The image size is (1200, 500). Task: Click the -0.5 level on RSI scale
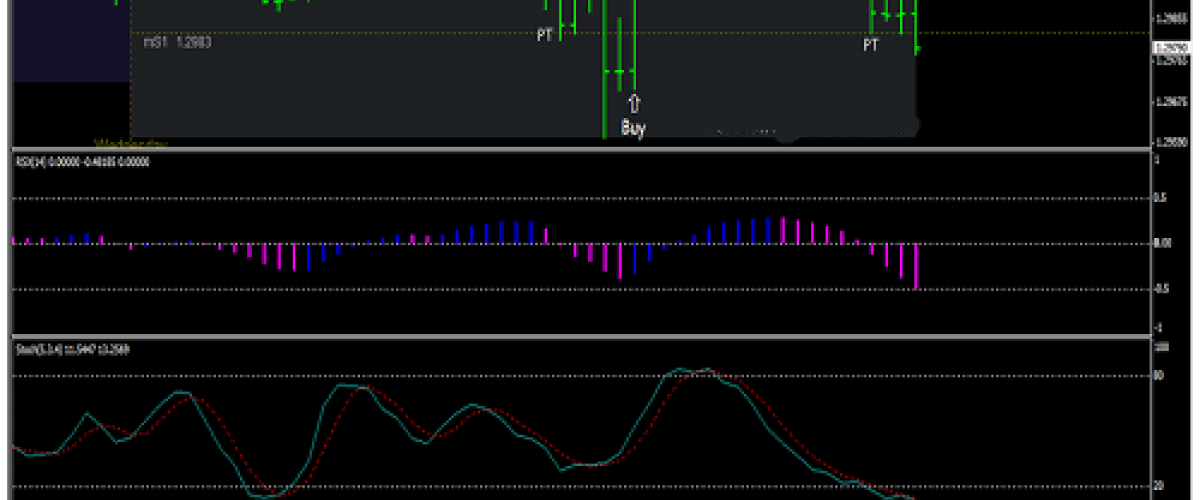1162,289
